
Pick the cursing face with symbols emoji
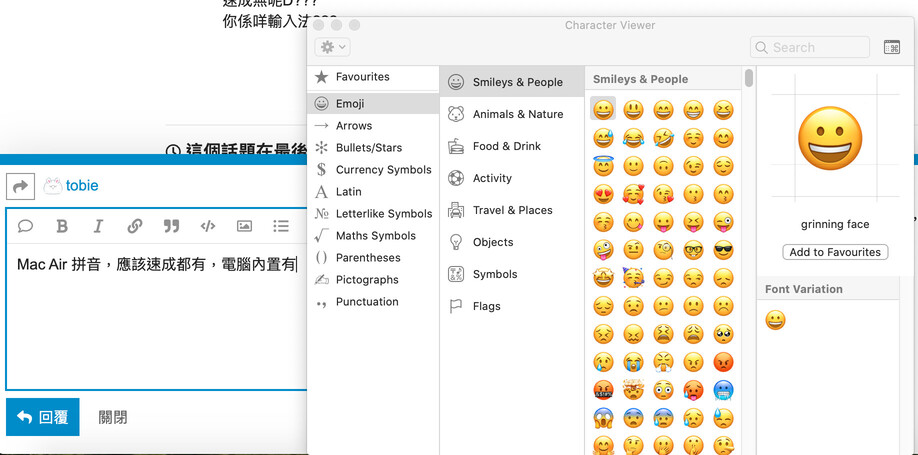pos(603,390)
